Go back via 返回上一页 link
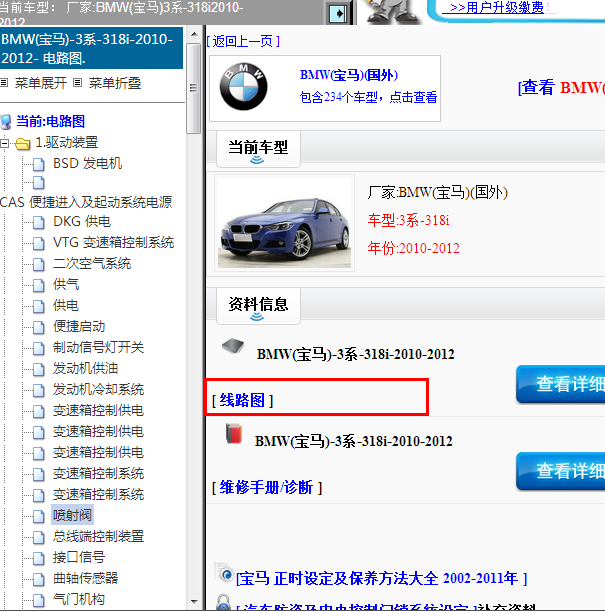The width and height of the screenshot is (605, 611). click(243, 41)
